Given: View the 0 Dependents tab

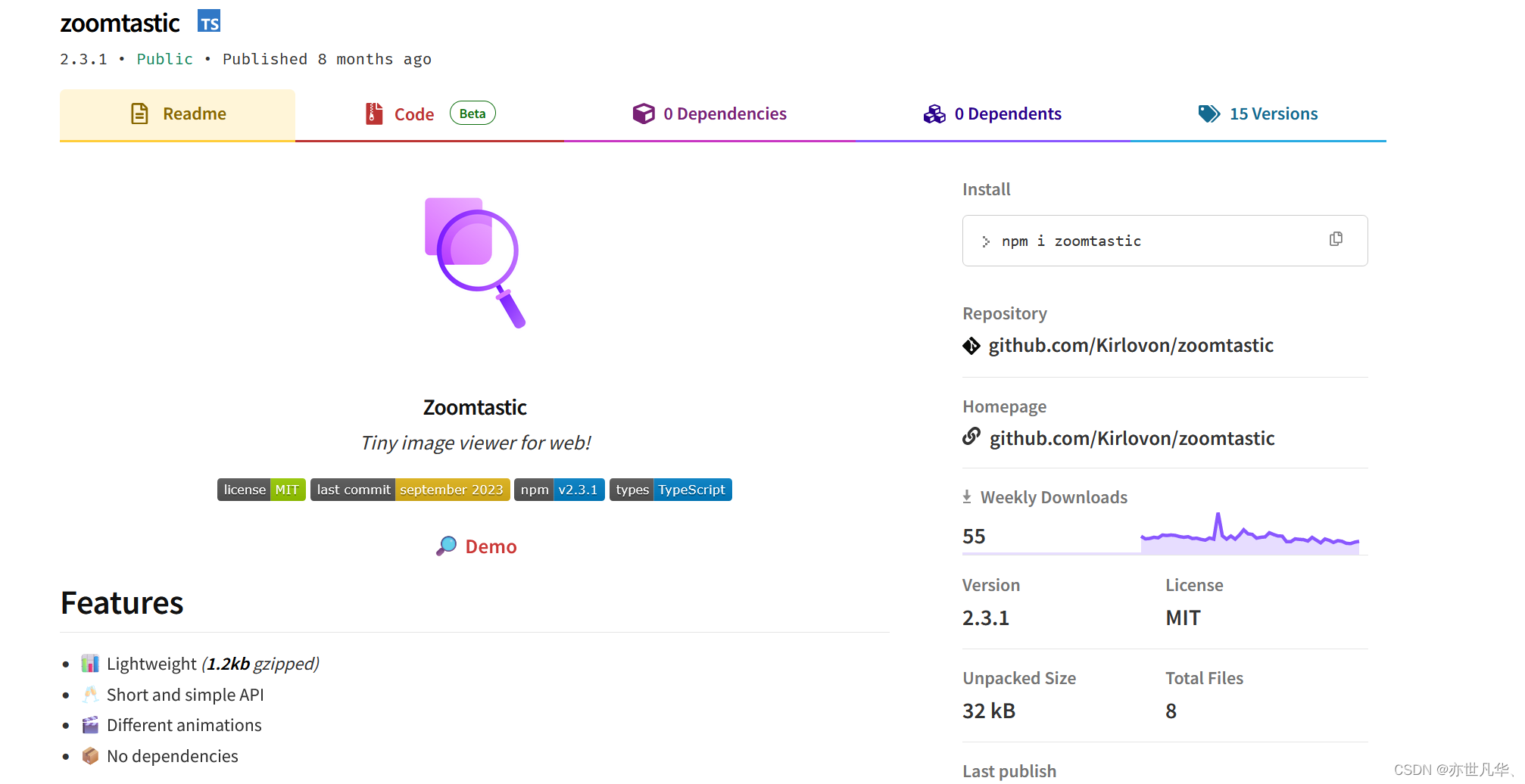Looking at the screenshot, I should coord(993,114).
